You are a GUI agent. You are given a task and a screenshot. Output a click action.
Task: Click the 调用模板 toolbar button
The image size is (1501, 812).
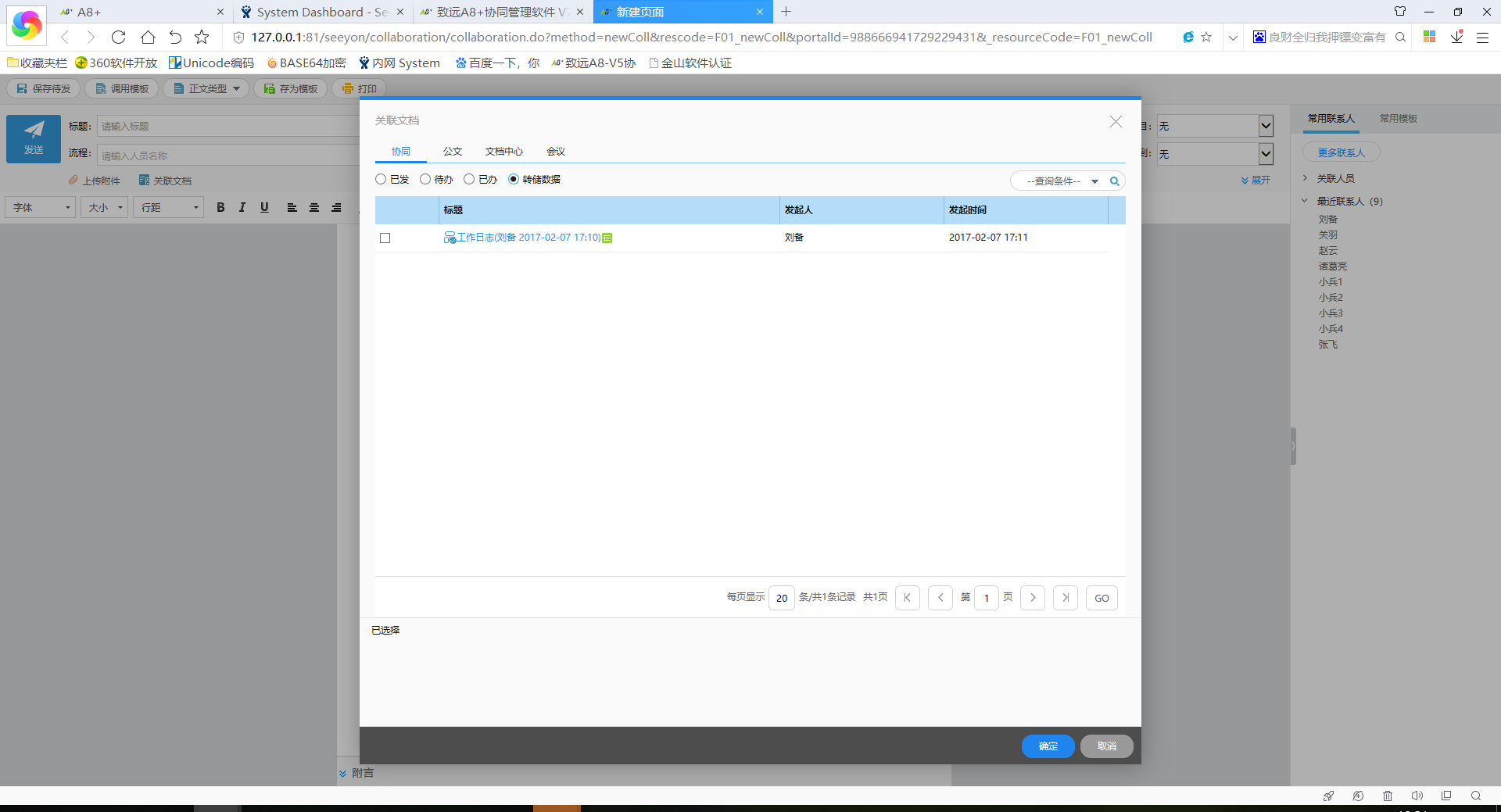pyautogui.click(x=122, y=89)
